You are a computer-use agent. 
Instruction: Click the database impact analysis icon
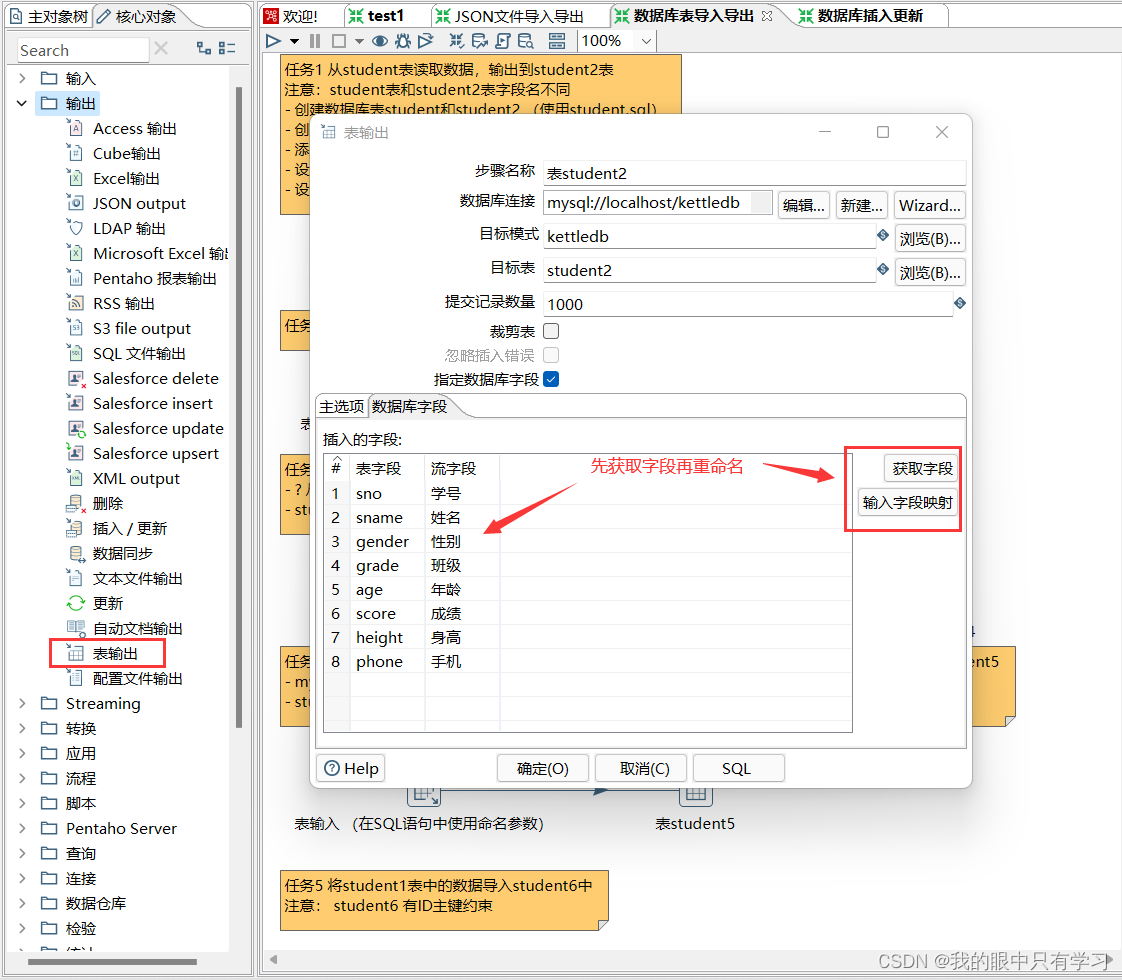(479, 41)
